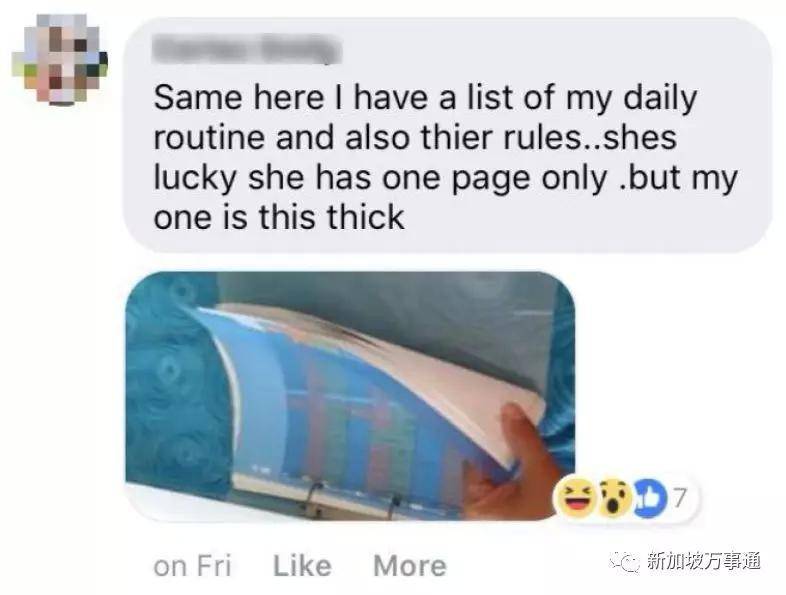
Task: Click the phrase "this thick" in the comment
Action: click(331, 217)
